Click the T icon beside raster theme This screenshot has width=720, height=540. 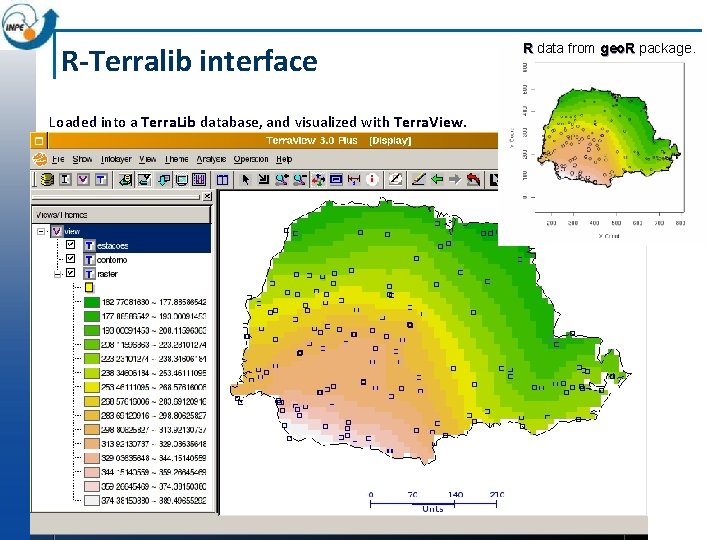click(89, 274)
